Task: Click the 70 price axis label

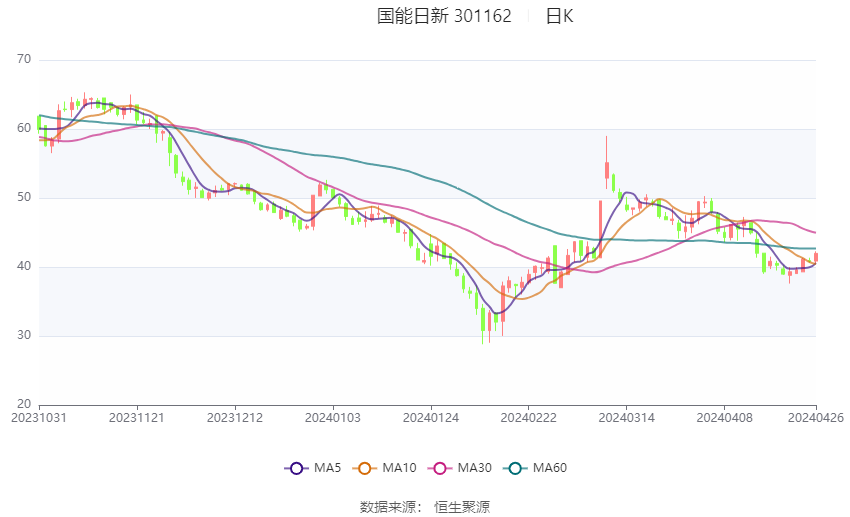Action: coord(25,60)
